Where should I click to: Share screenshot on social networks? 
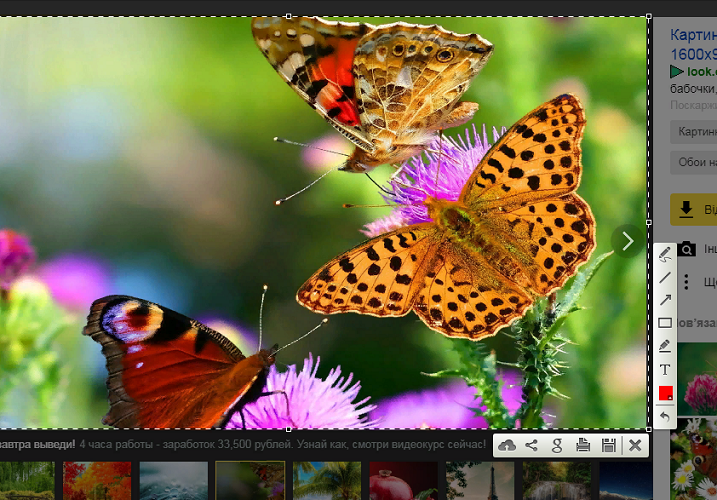pyautogui.click(x=532, y=445)
